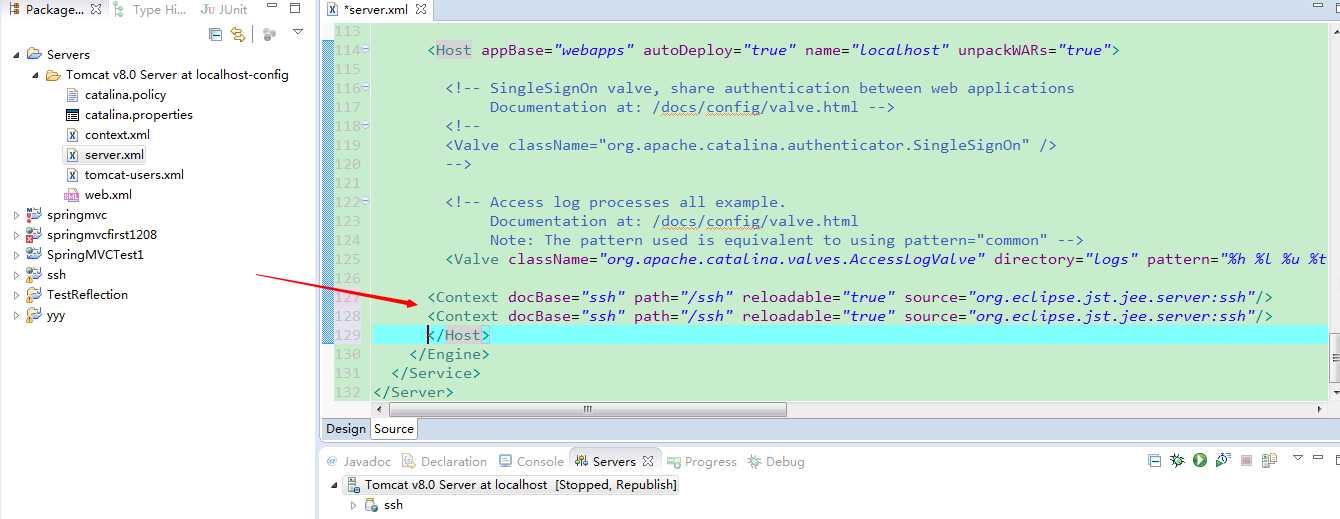
Task: Open Servers view menu dropdown
Action: (x=1298, y=458)
